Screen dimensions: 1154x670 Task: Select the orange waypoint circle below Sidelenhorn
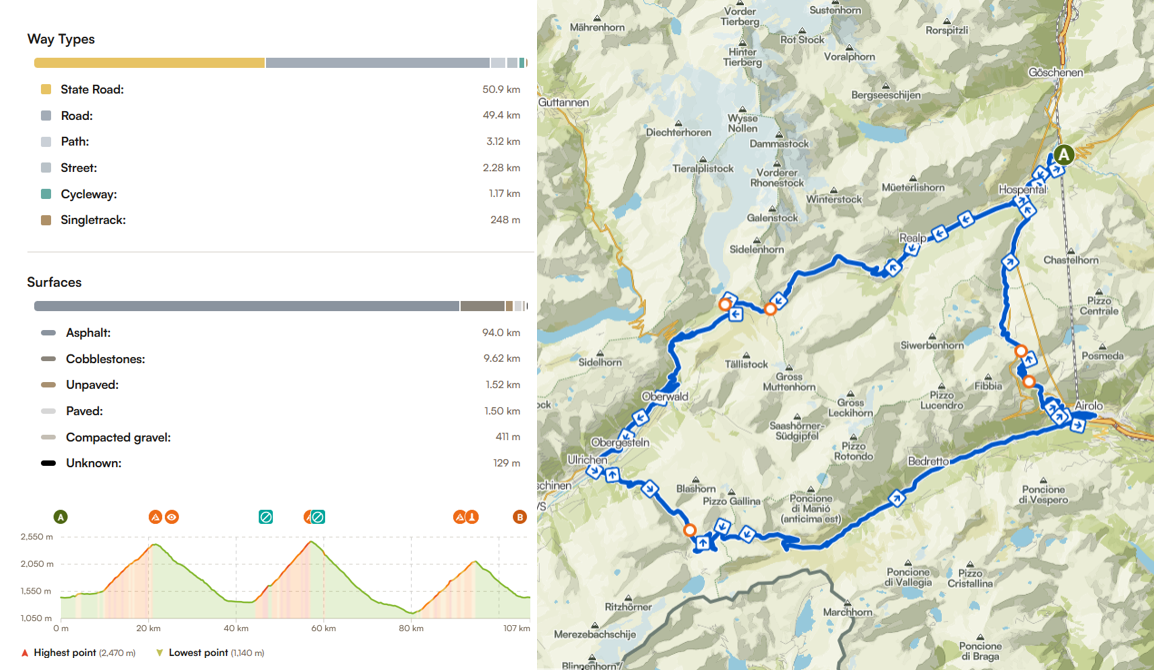coord(770,309)
